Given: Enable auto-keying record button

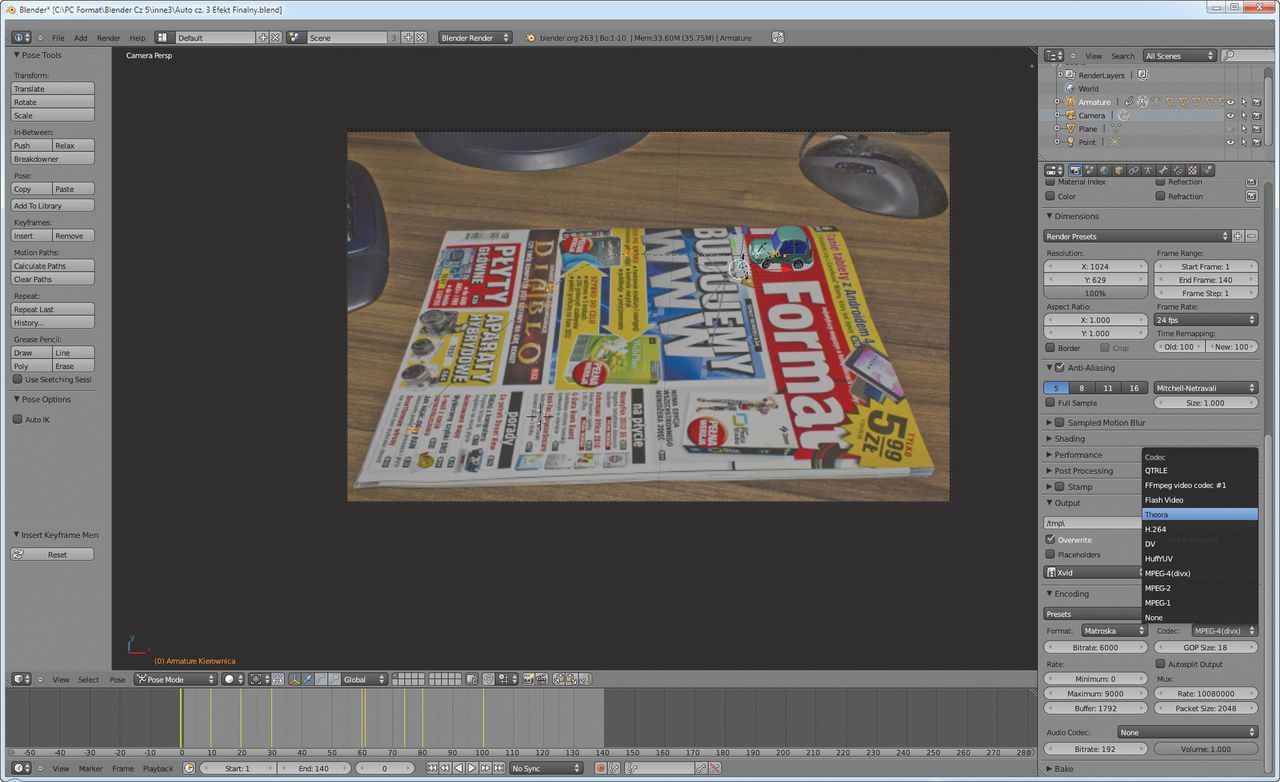Looking at the screenshot, I should point(600,768).
